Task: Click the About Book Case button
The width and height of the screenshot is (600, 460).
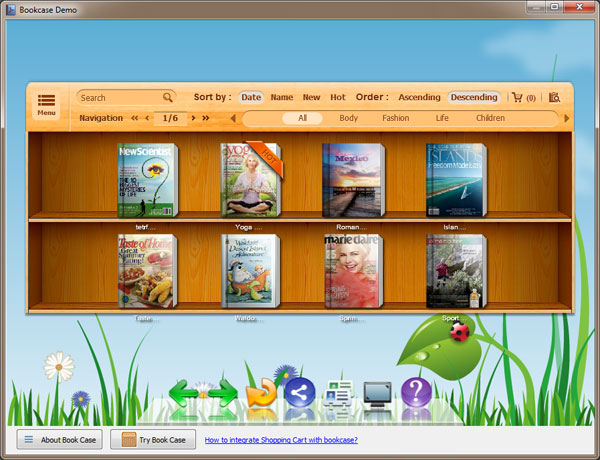Action: [x=59, y=440]
